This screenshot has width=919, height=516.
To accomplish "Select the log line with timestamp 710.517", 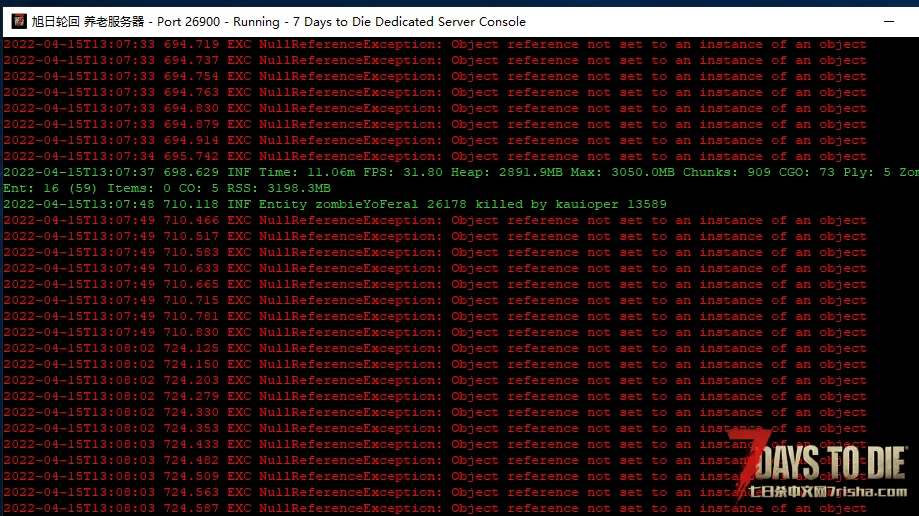I will 435,236.
